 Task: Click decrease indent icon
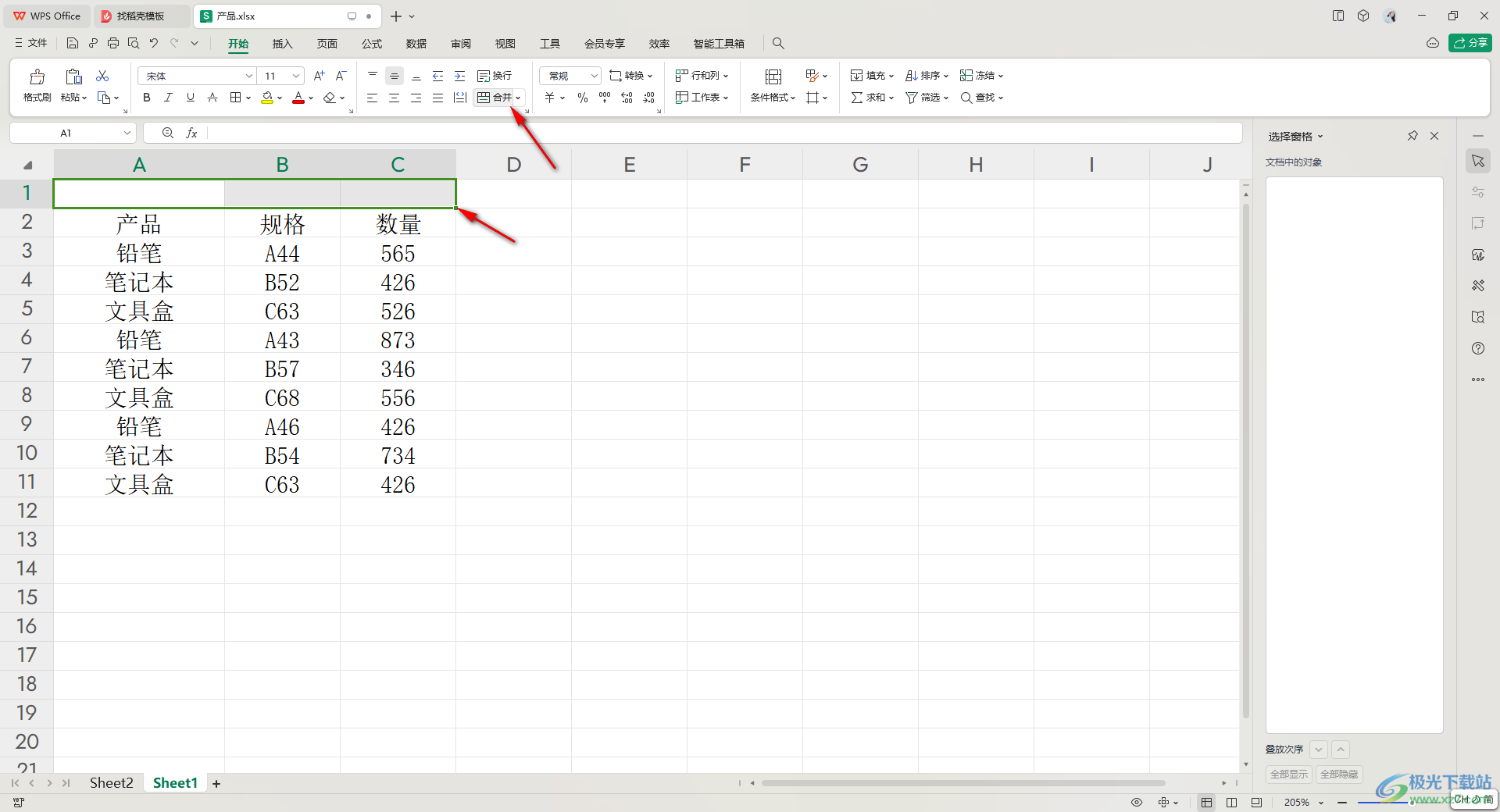pyautogui.click(x=438, y=76)
